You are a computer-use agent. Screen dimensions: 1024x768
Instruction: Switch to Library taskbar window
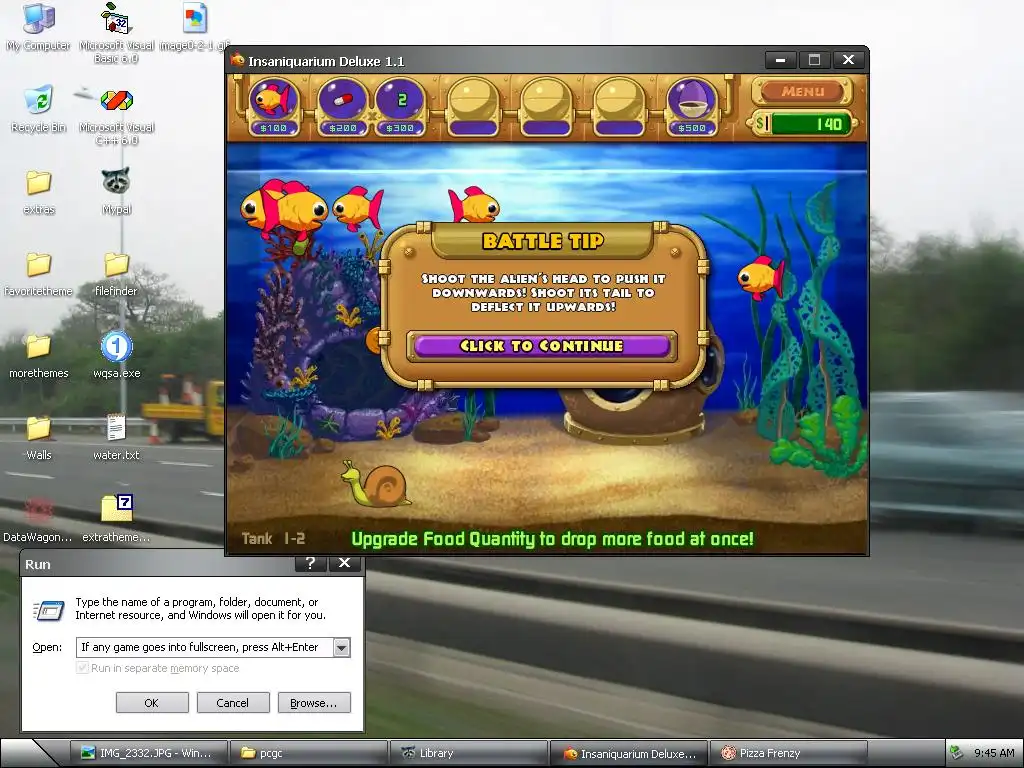click(x=469, y=753)
